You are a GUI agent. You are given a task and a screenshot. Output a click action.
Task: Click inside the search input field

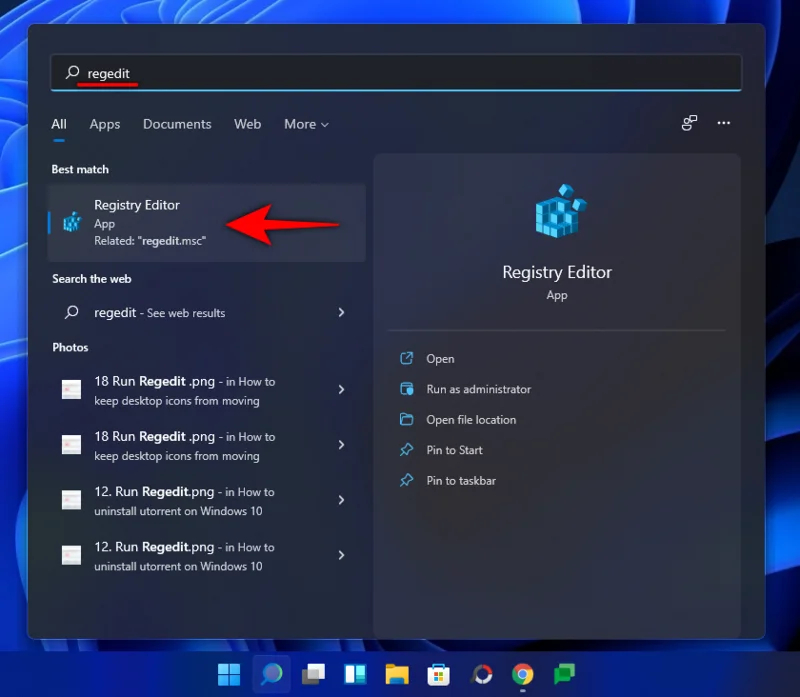click(200, 73)
